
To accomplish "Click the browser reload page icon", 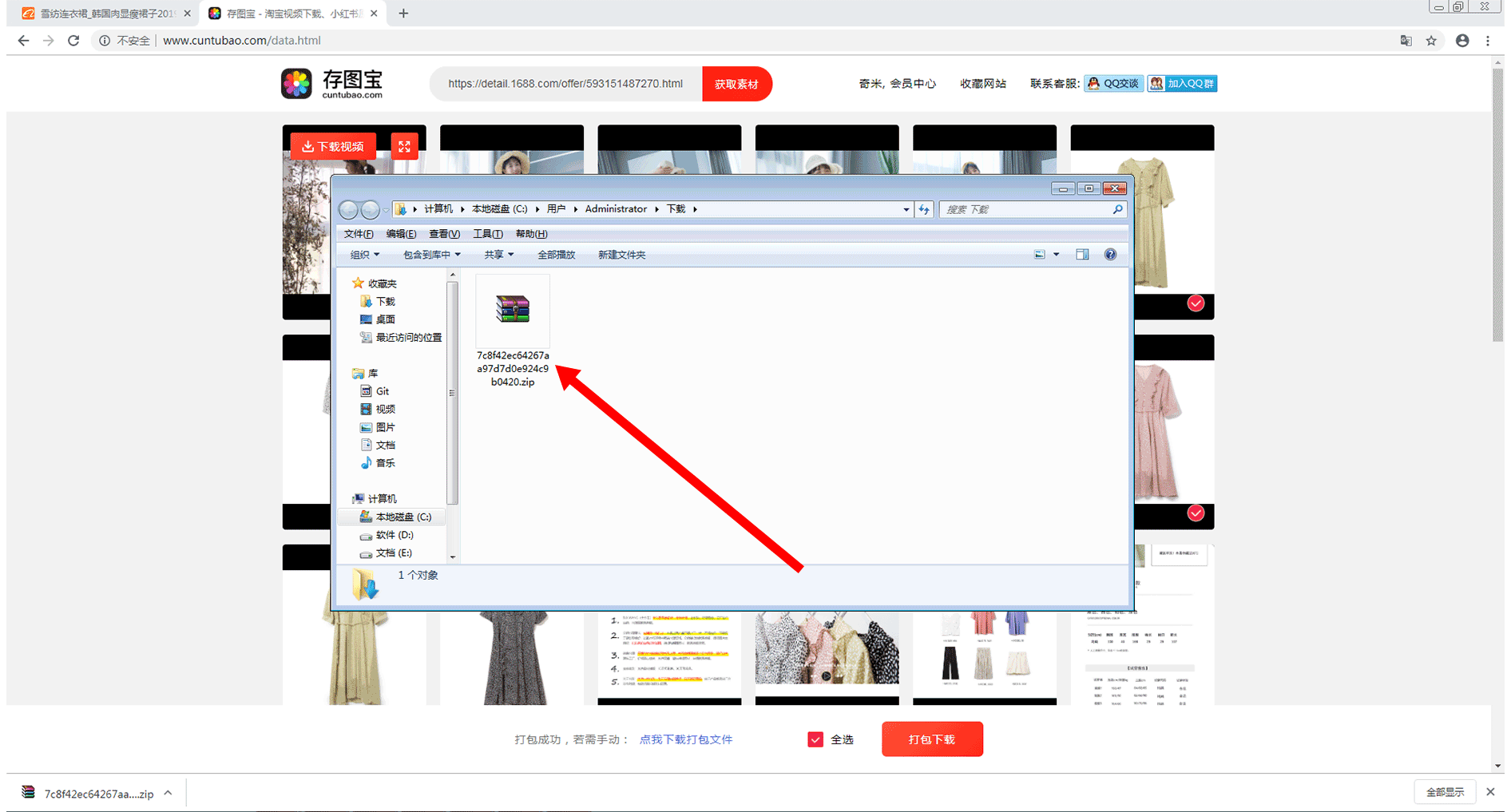I will pyautogui.click(x=73, y=41).
